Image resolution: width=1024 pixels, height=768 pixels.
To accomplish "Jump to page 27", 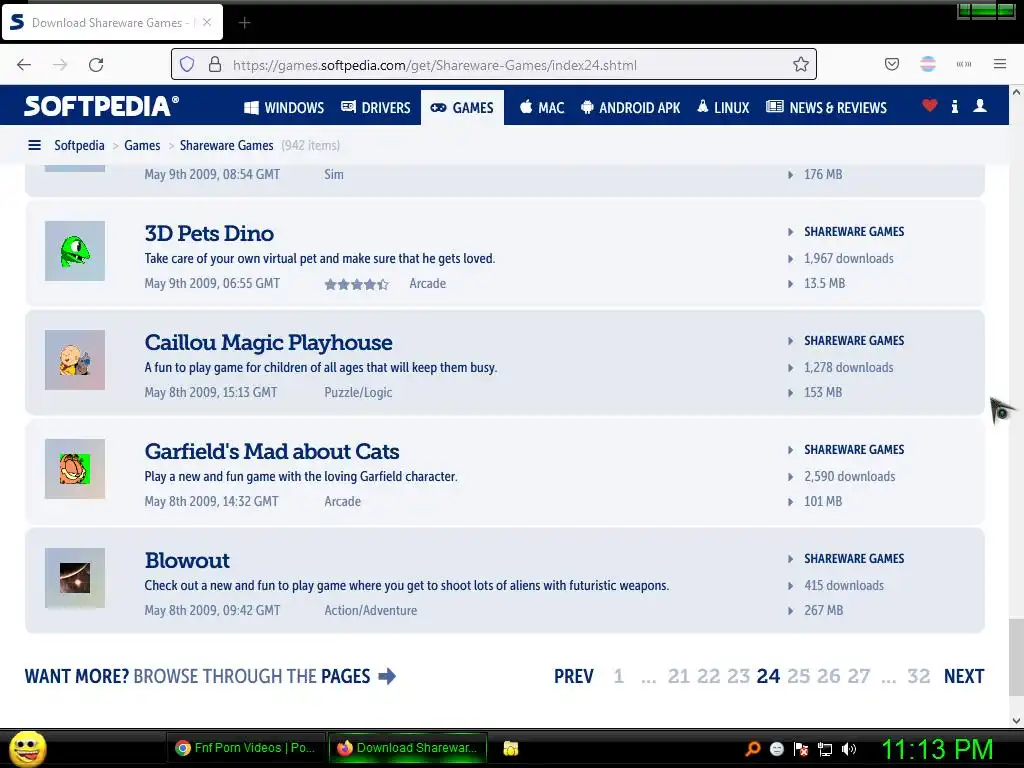I will (x=858, y=676).
